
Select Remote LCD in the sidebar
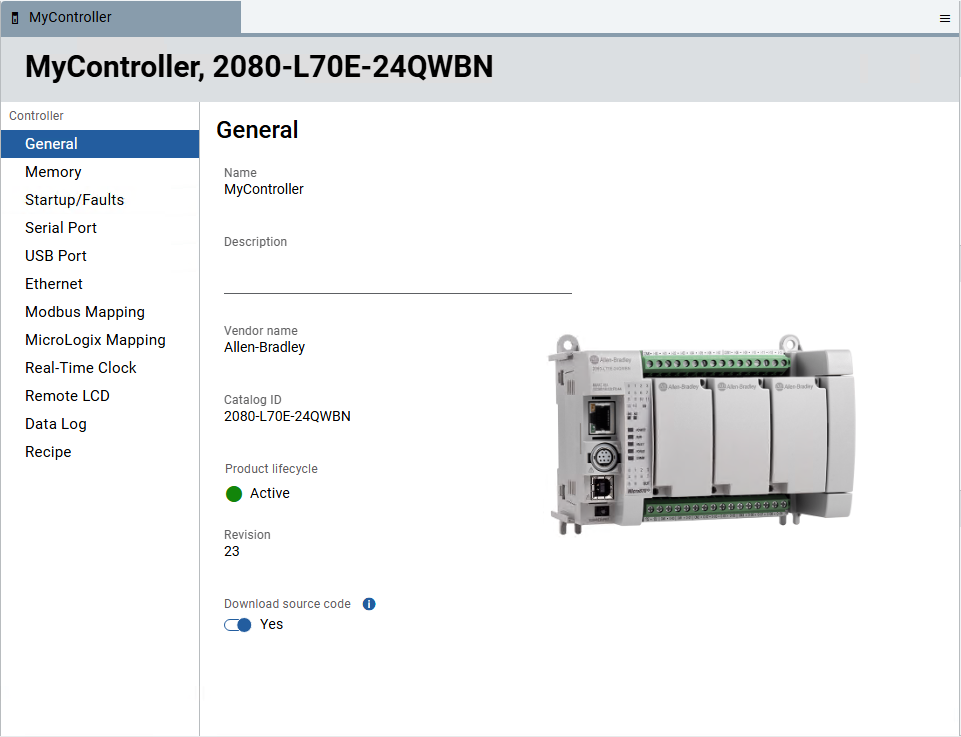(67, 396)
